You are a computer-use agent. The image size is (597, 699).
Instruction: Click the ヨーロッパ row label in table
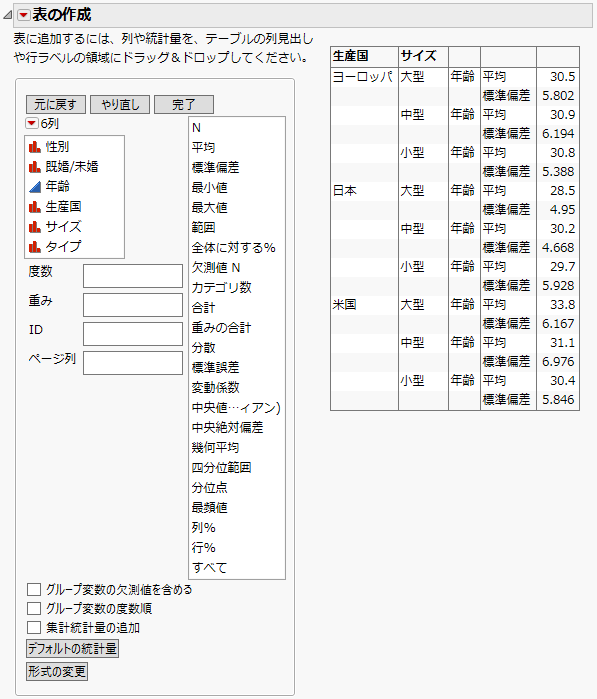click(x=362, y=77)
